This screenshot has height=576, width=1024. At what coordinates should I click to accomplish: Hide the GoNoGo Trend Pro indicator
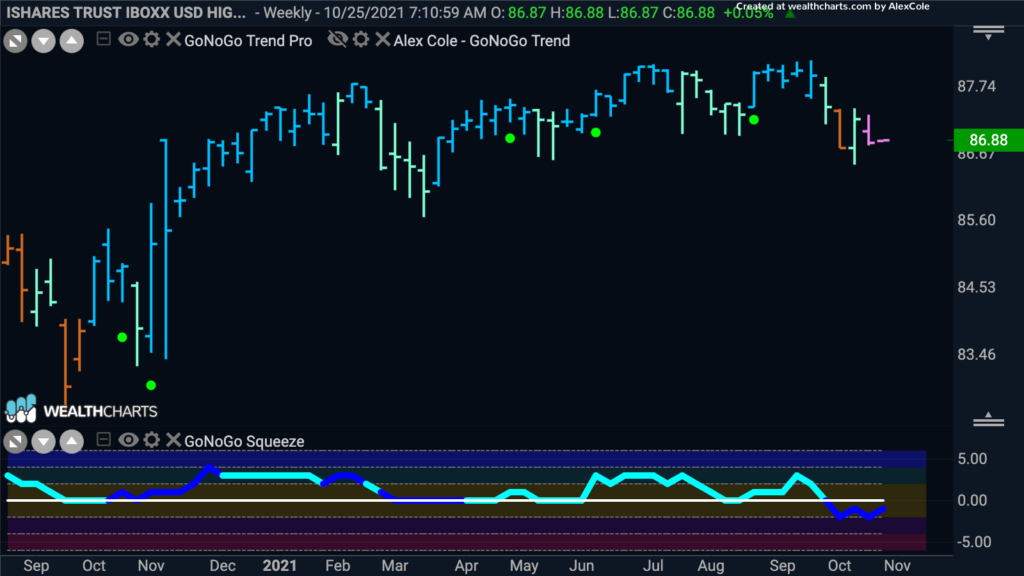point(128,40)
